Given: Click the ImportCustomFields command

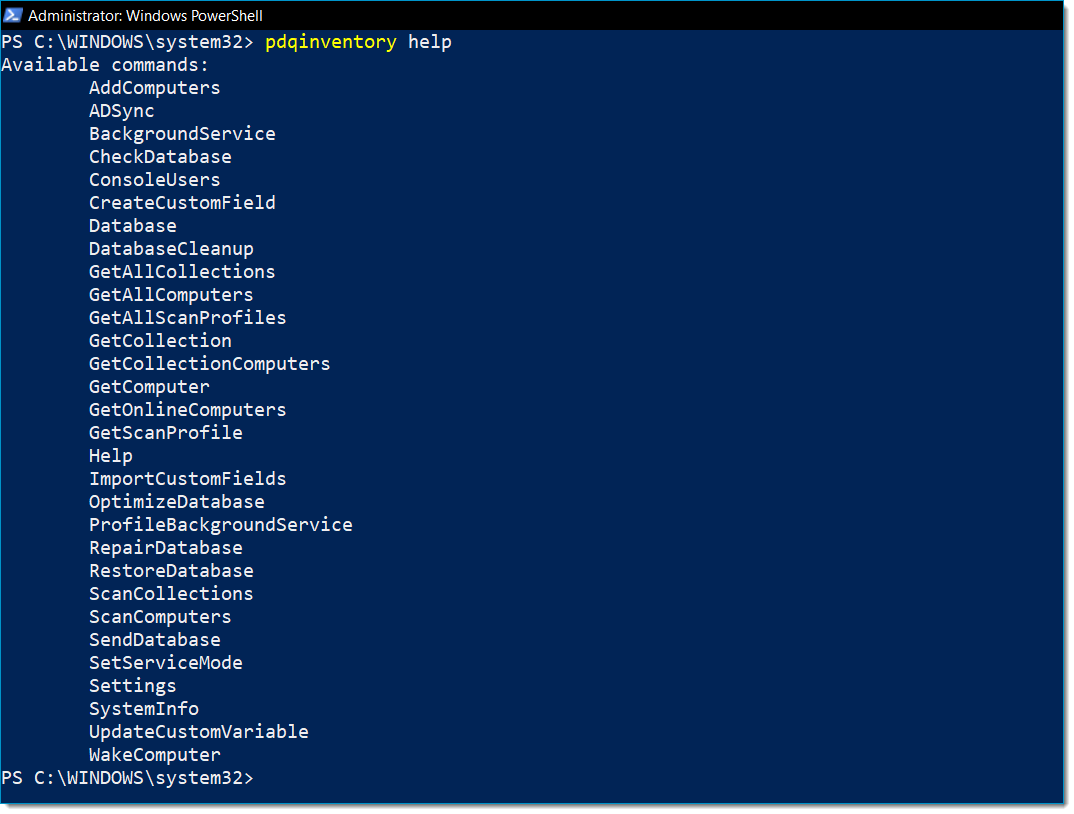Looking at the screenshot, I should pos(187,479).
